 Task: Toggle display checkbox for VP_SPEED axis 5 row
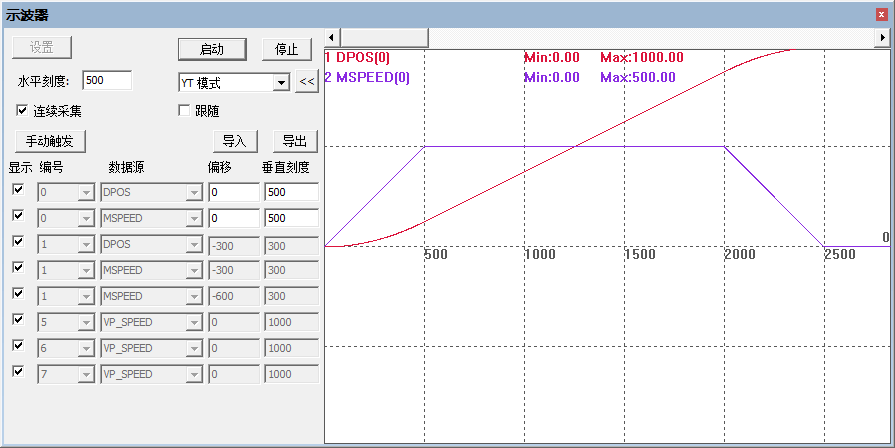coord(18,320)
